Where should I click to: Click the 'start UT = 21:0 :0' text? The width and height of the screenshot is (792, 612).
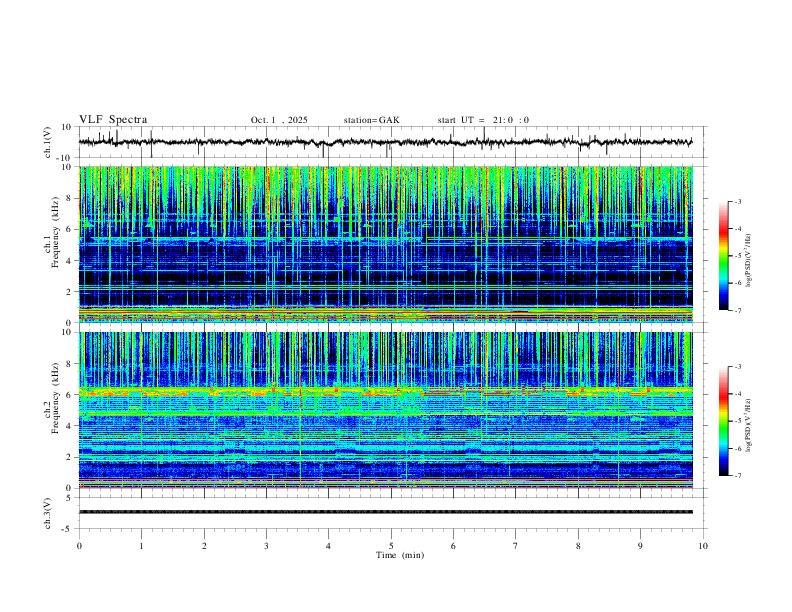pyautogui.click(x=483, y=120)
